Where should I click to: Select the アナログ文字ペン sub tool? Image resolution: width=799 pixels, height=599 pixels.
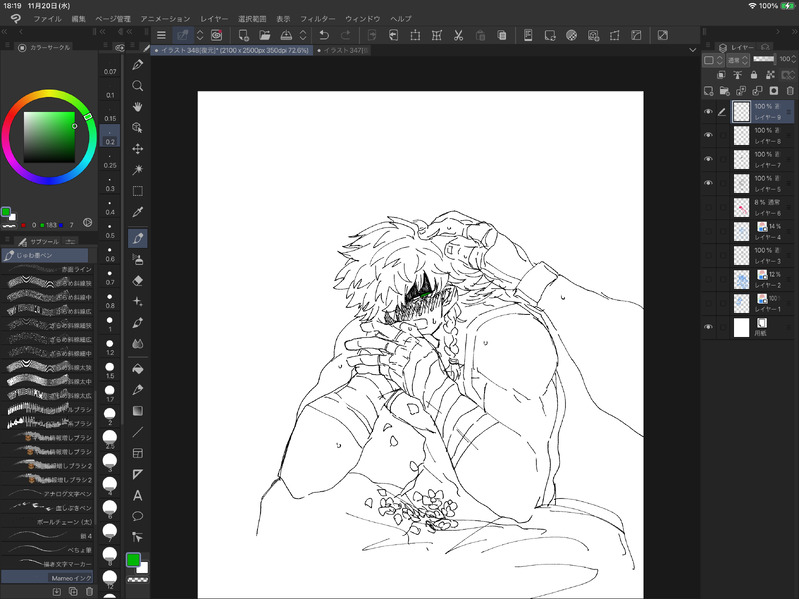tap(47, 494)
